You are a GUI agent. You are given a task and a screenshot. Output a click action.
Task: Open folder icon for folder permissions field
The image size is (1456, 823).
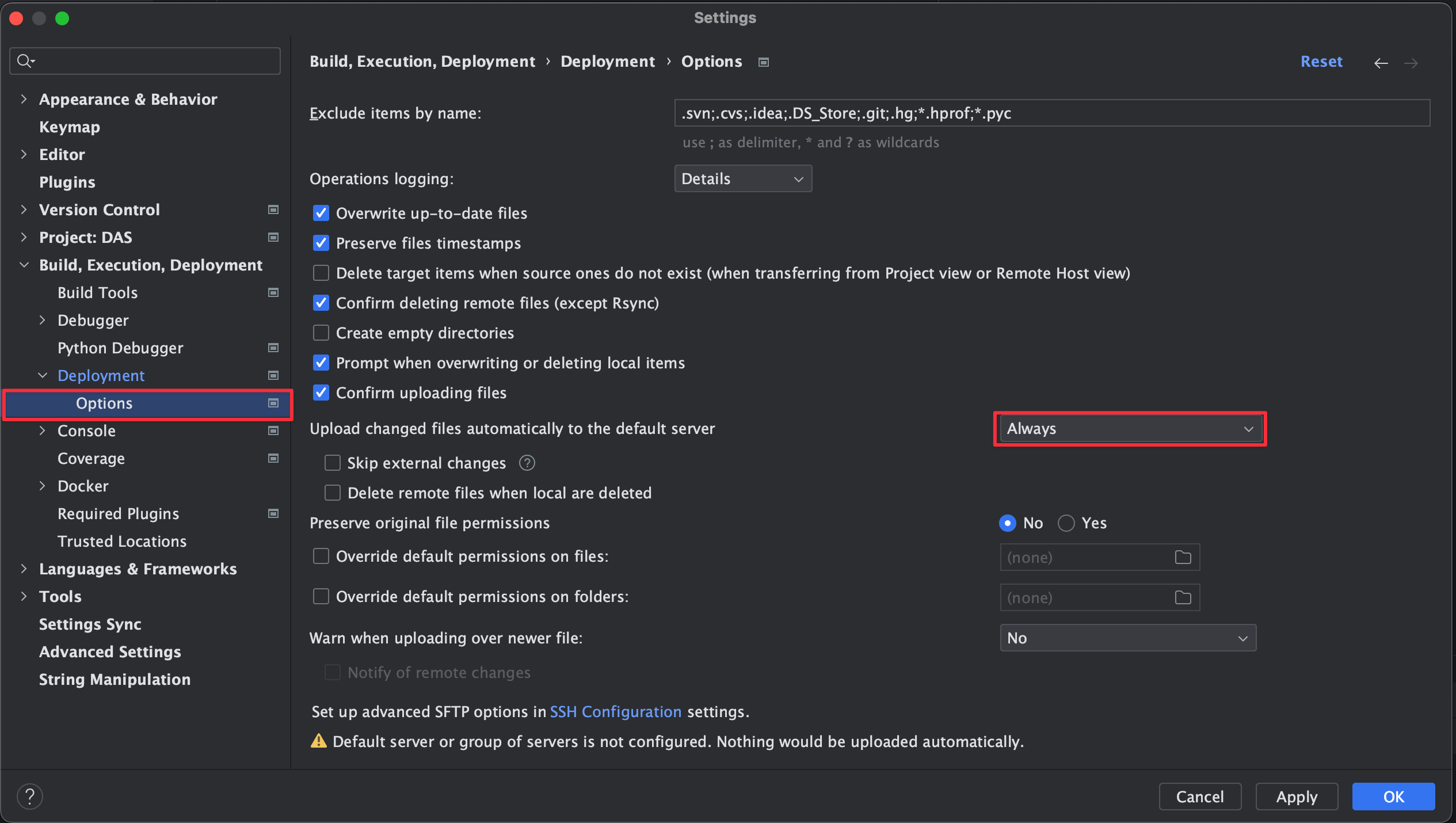(x=1183, y=597)
